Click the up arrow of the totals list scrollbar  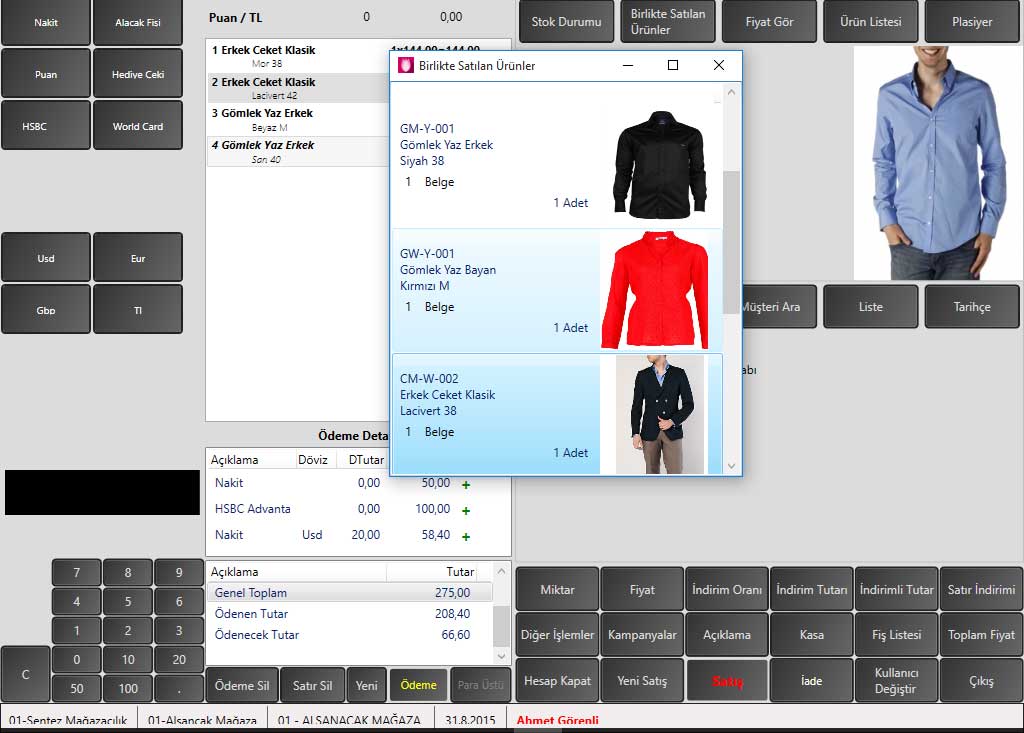[501, 571]
